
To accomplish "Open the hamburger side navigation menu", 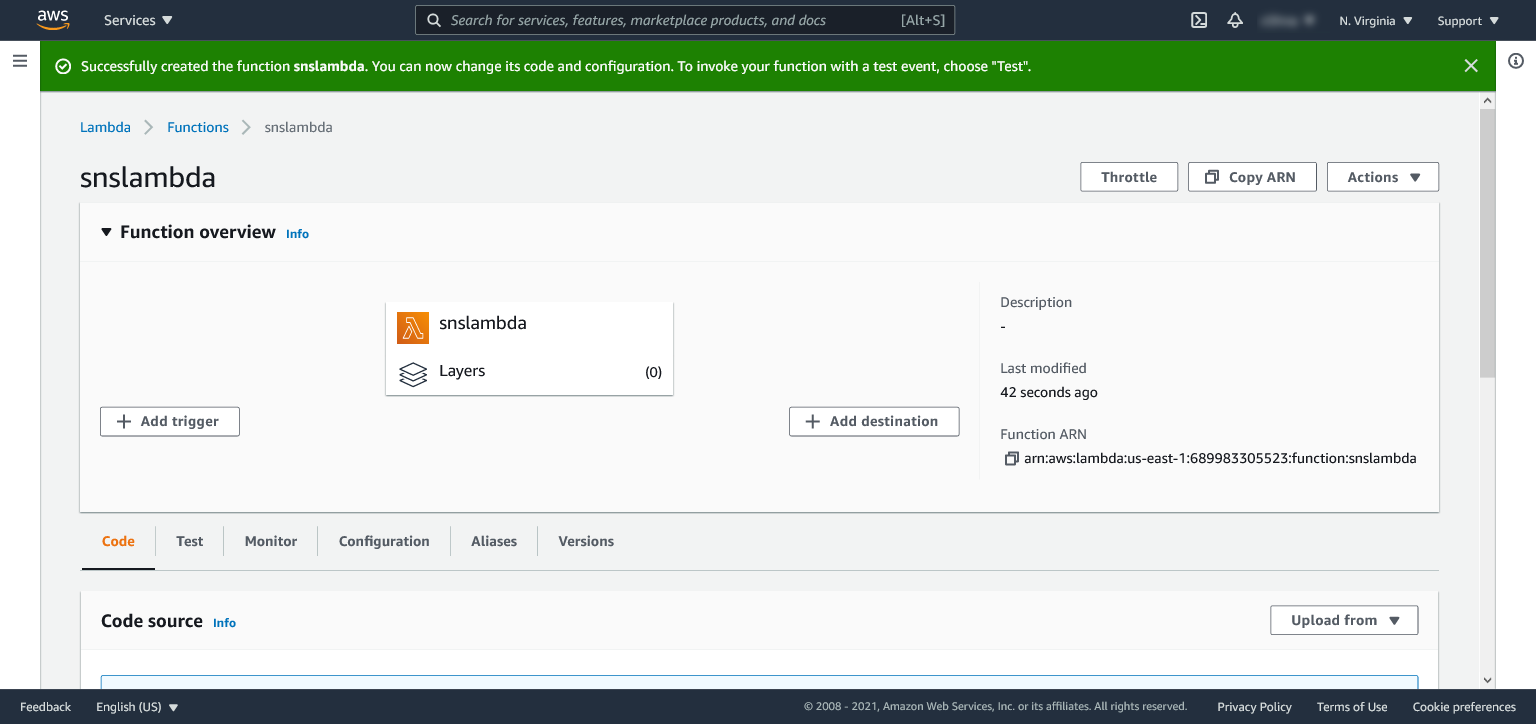I will (19, 61).
